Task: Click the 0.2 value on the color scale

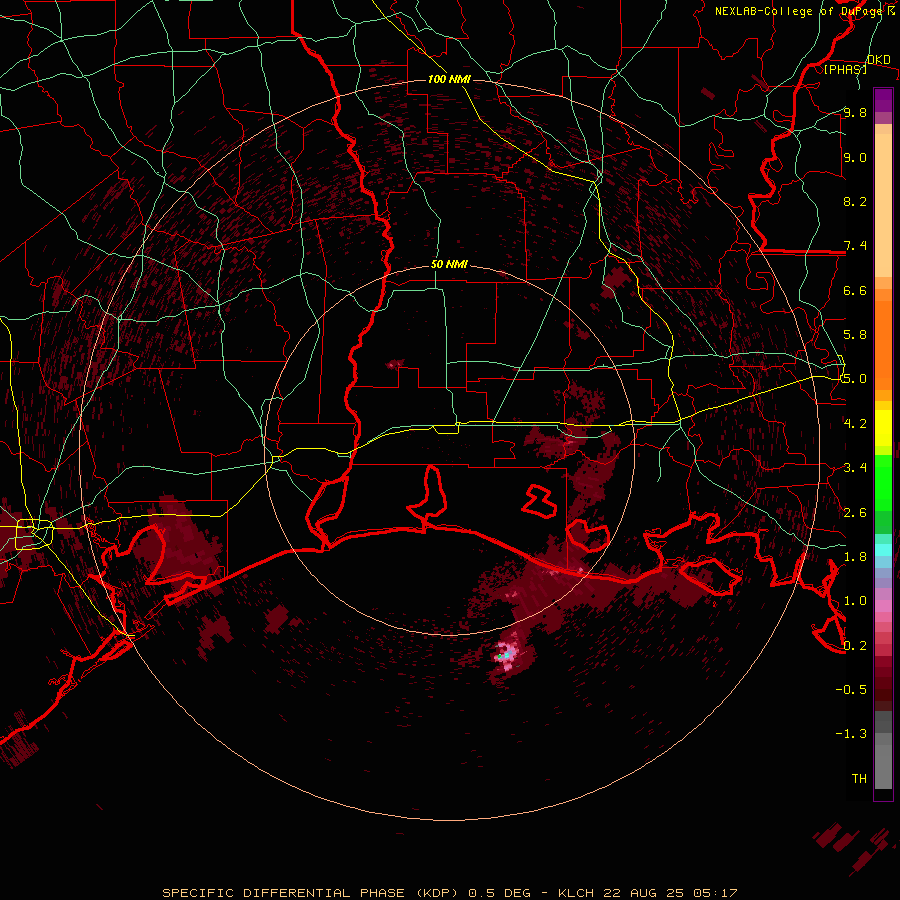Action: [x=855, y=646]
